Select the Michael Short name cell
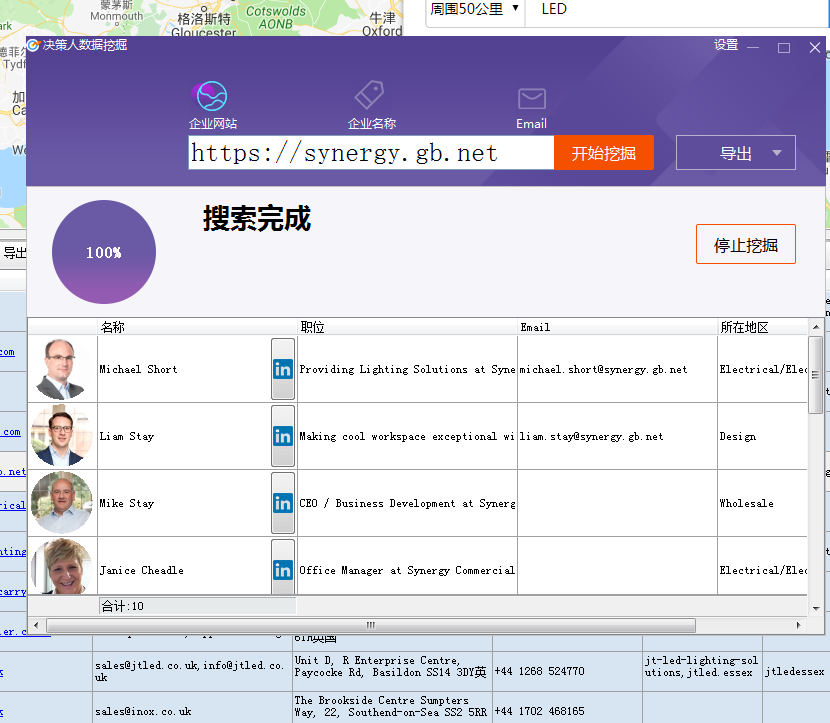The height and width of the screenshot is (723, 830). [184, 369]
